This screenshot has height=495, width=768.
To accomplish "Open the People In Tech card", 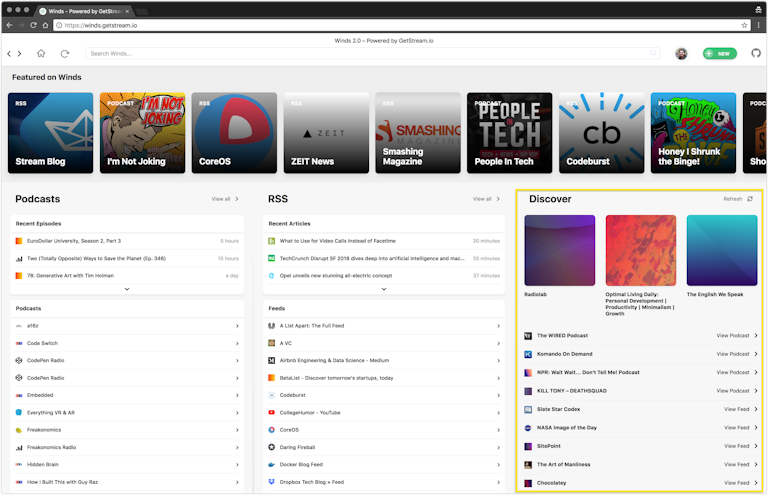I will 509,133.
